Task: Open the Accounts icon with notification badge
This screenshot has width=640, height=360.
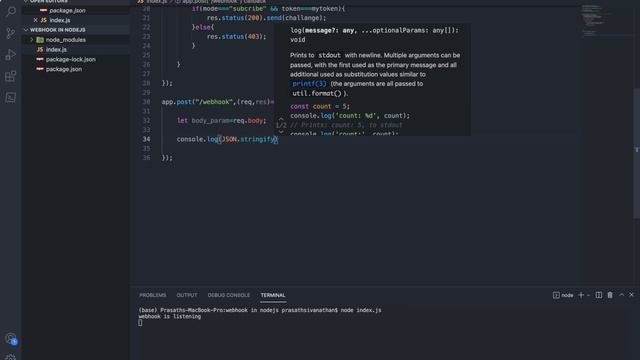Action: pos(11,338)
